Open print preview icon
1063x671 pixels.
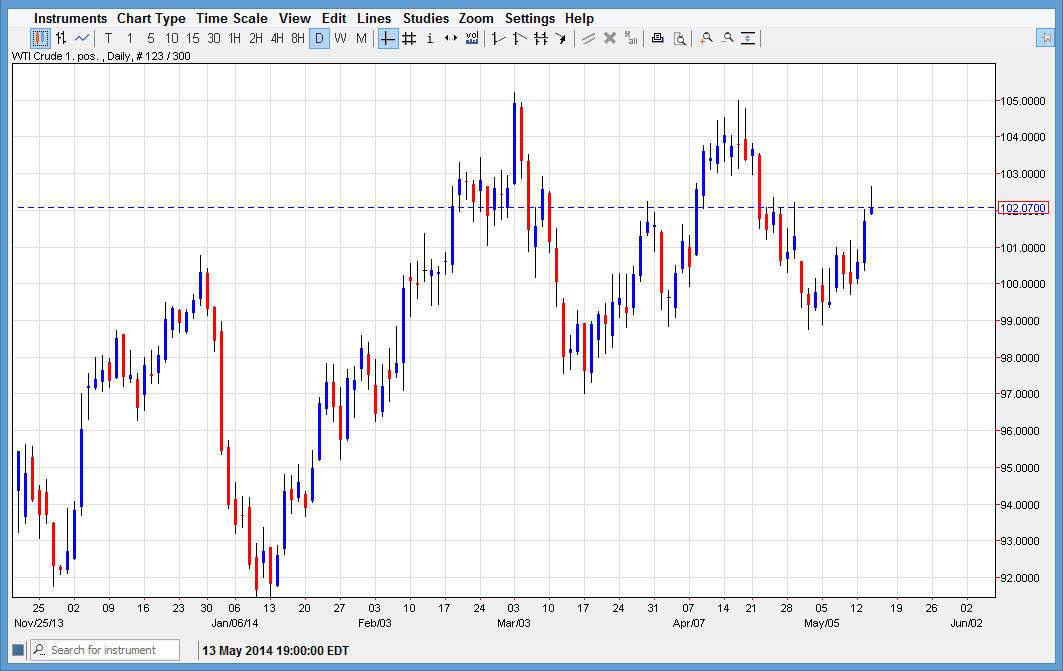click(679, 38)
